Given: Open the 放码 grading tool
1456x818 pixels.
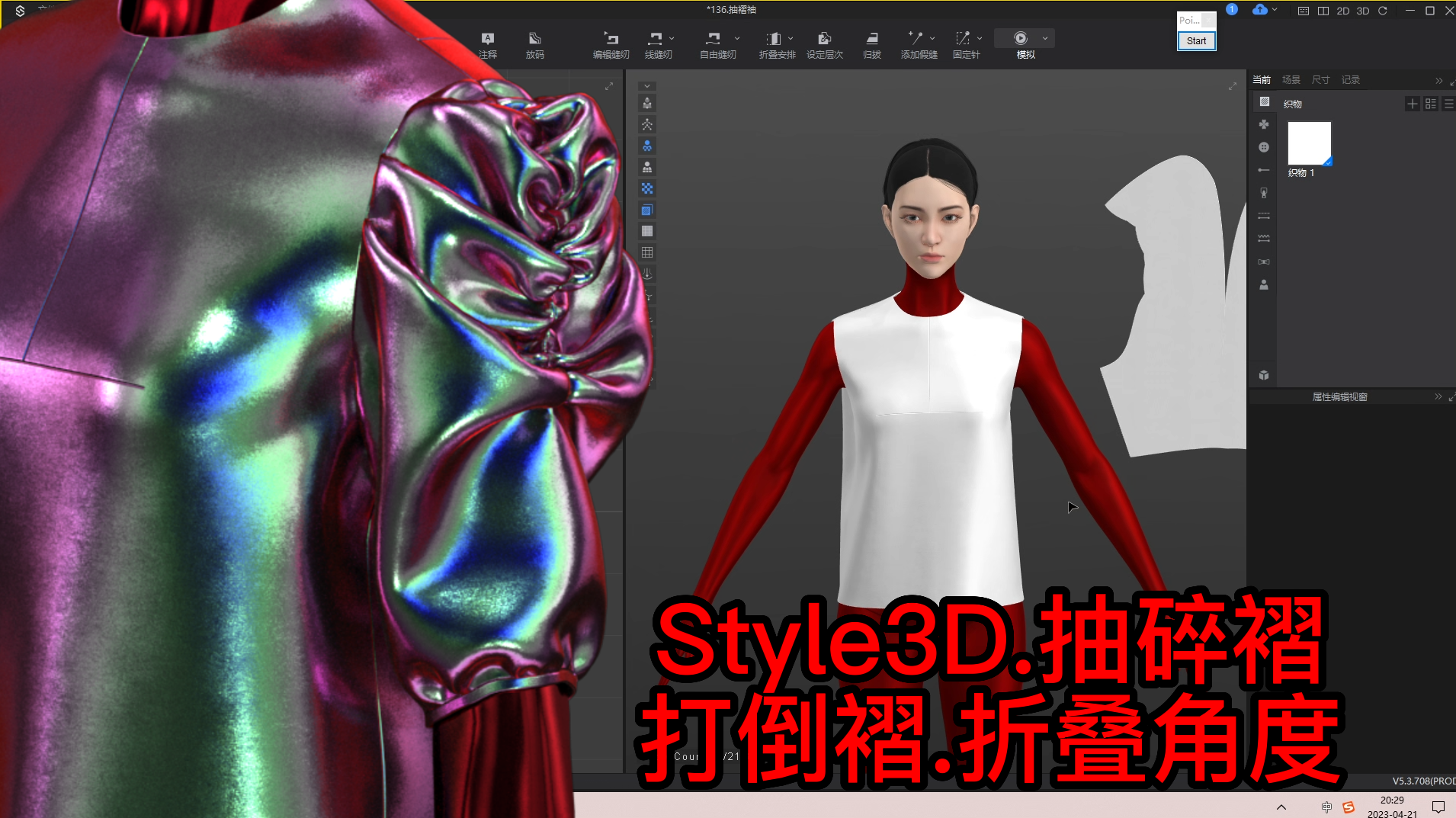Looking at the screenshot, I should click(535, 45).
